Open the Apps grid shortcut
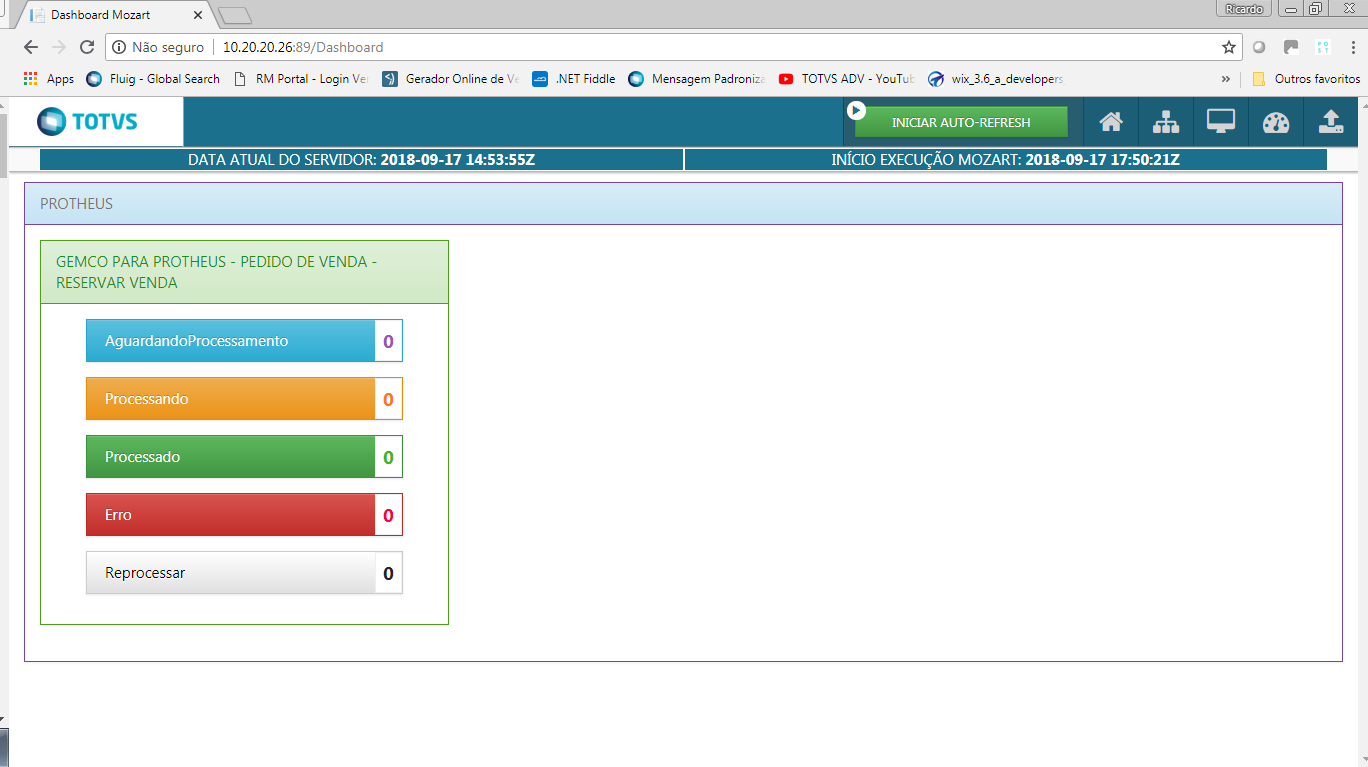 pyautogui.click(x=48, y=78)
